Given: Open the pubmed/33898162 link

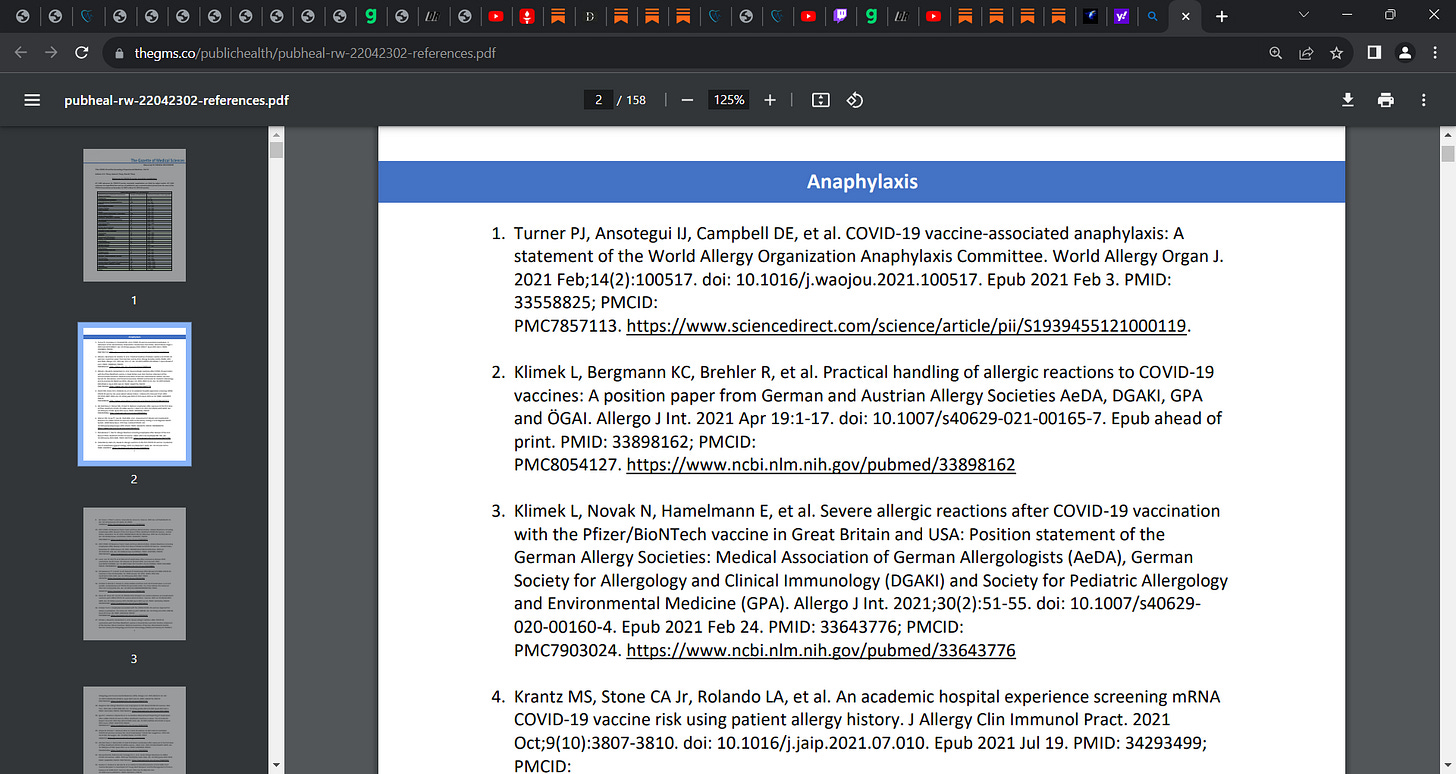Looking at the screenshot, I should (820, 464).
